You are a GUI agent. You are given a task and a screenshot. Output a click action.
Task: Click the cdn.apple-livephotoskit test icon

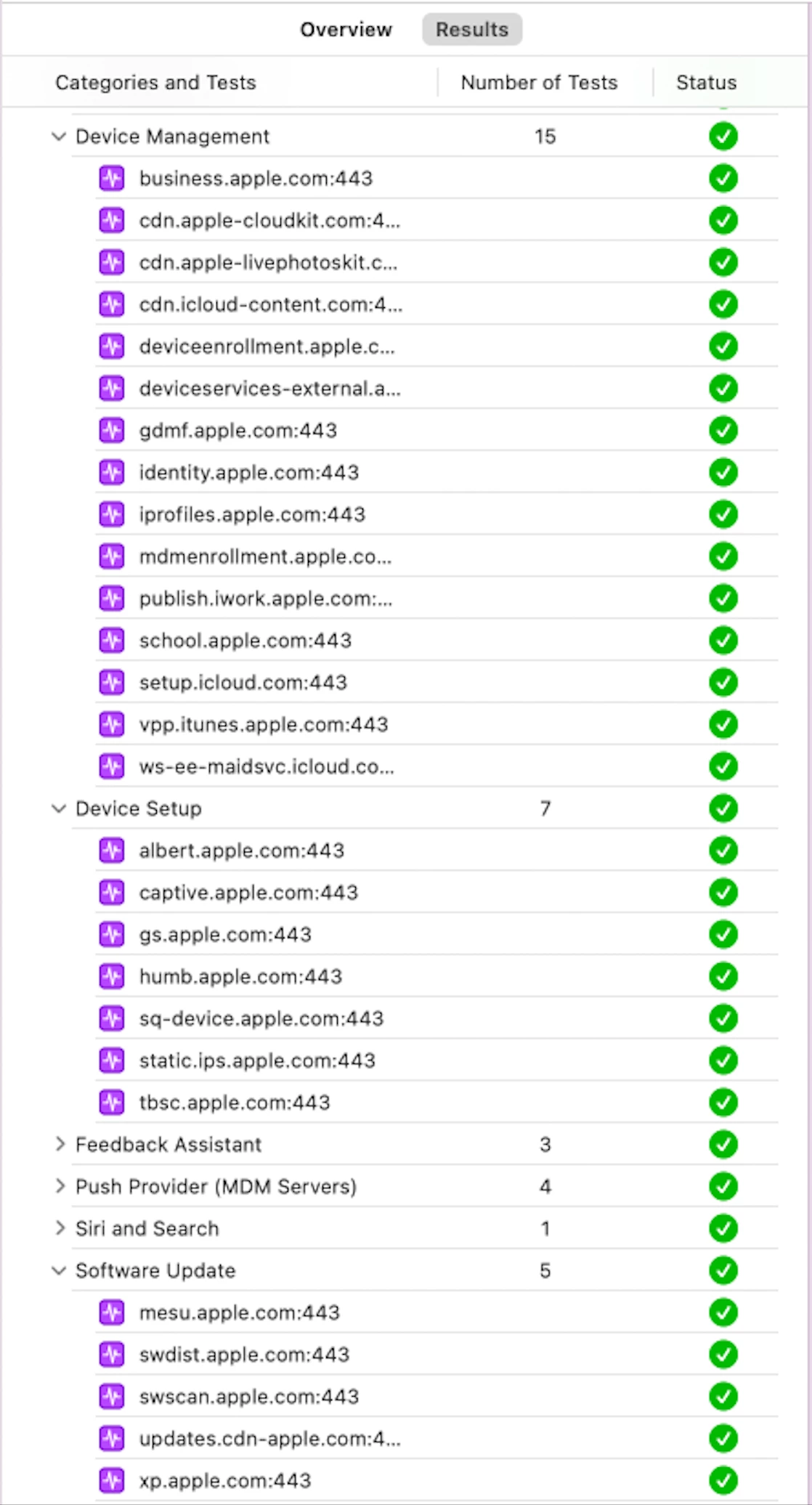(112, 262)
